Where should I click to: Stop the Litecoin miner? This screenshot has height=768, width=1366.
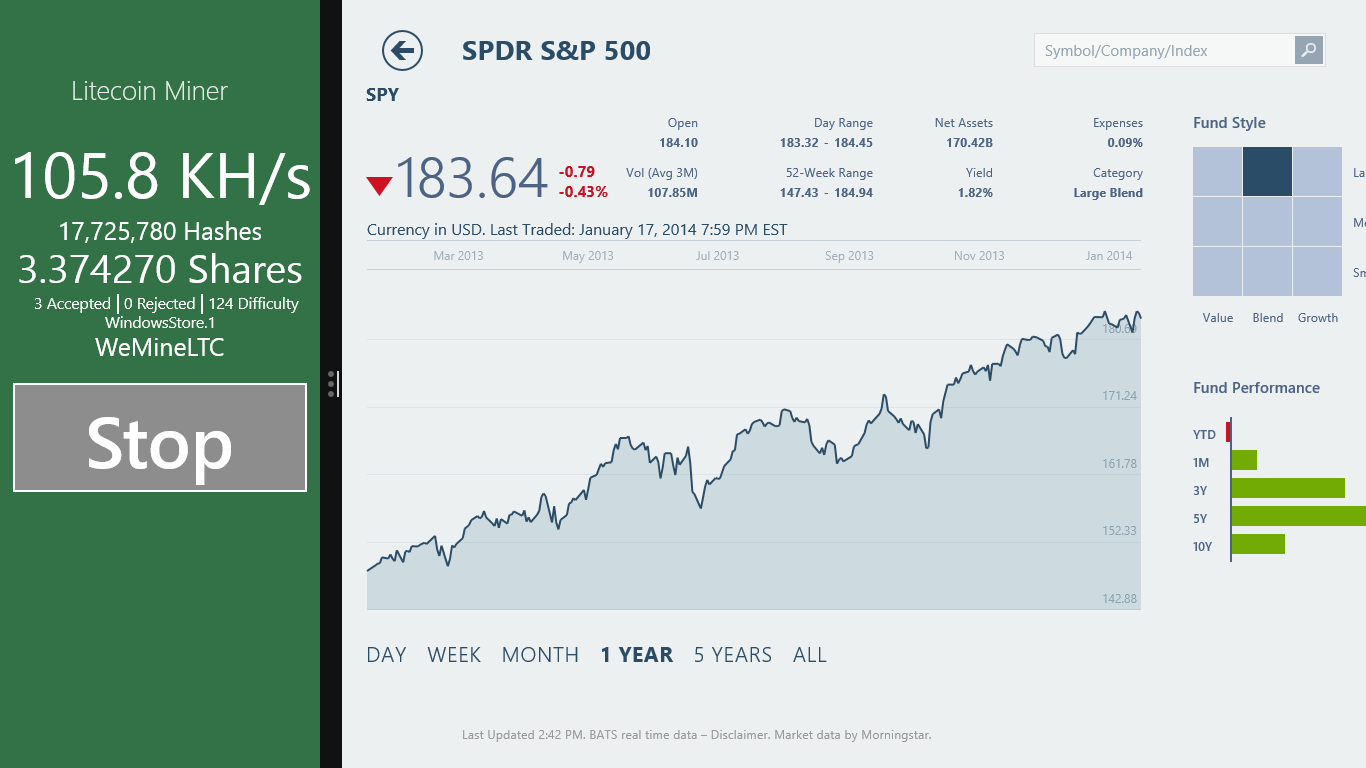(160, 438)
